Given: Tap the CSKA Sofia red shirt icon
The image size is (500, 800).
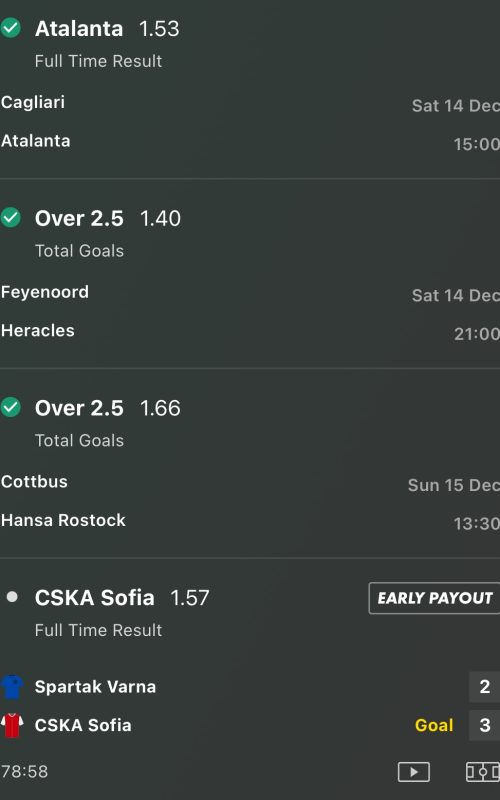Looking at the screenshot, I should (12, 725).
